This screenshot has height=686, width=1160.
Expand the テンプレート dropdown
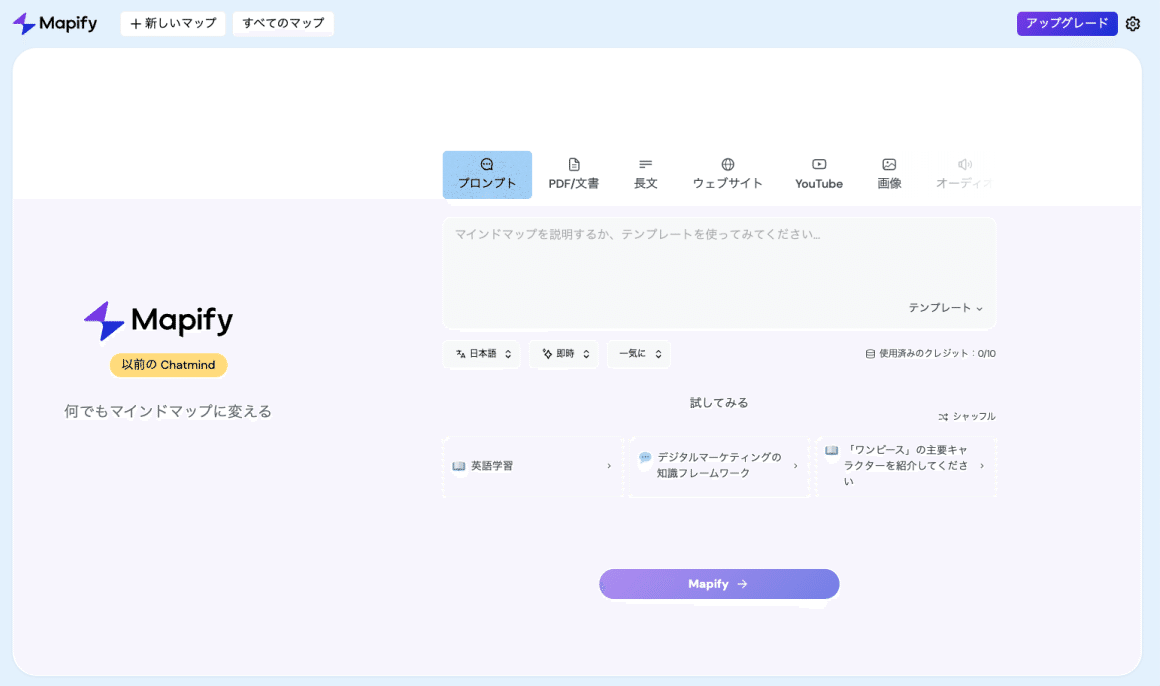[x=945, y=308]
